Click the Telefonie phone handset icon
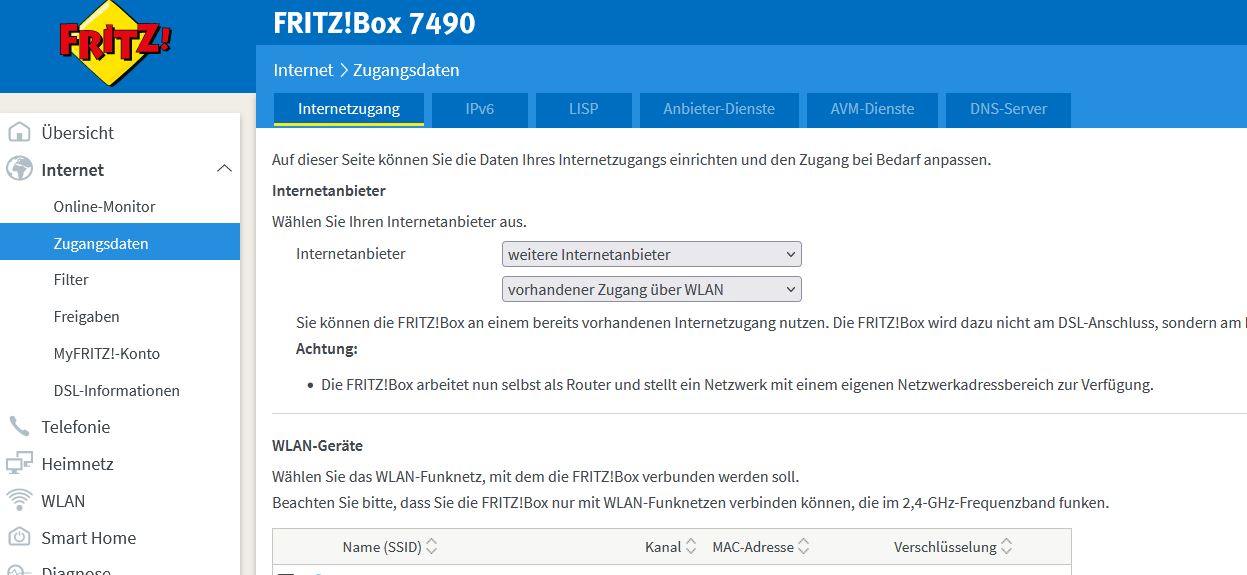This screenshot has height=575, width=1247. coord(19,427)
